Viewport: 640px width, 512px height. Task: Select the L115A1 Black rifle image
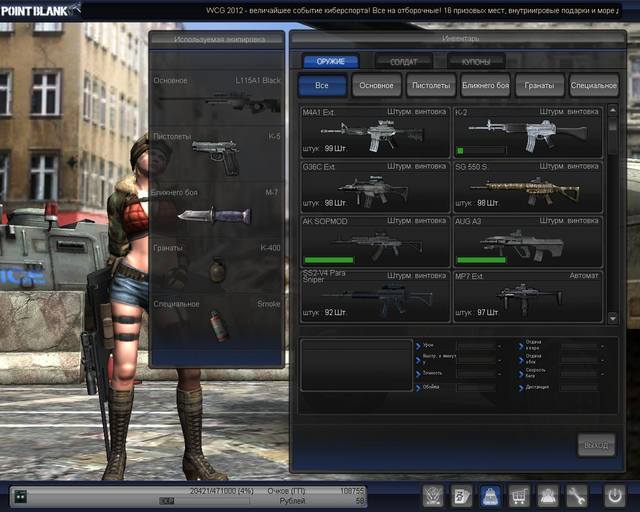click(x=220, y=102)
